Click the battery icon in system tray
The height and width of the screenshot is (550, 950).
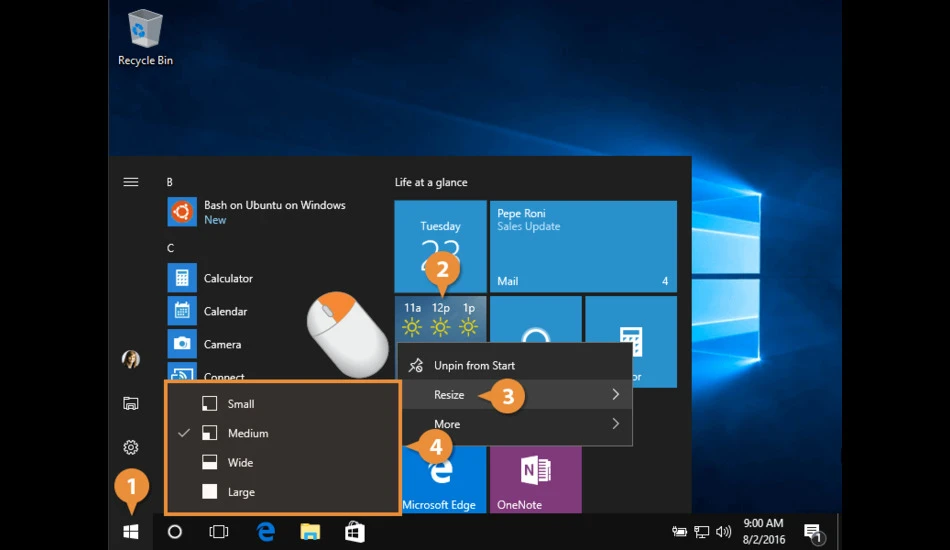point(679,532)
